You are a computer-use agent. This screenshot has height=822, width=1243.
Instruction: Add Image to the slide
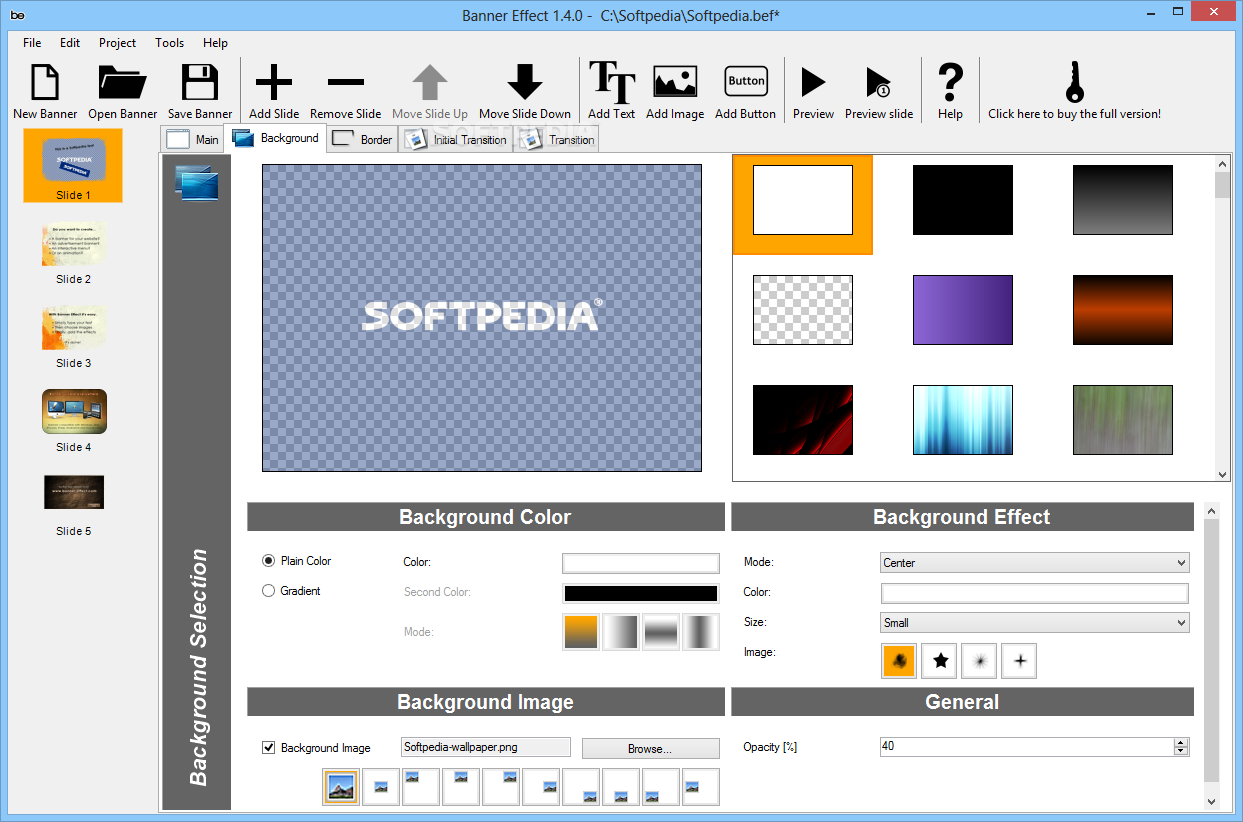[x=675, y=91]
